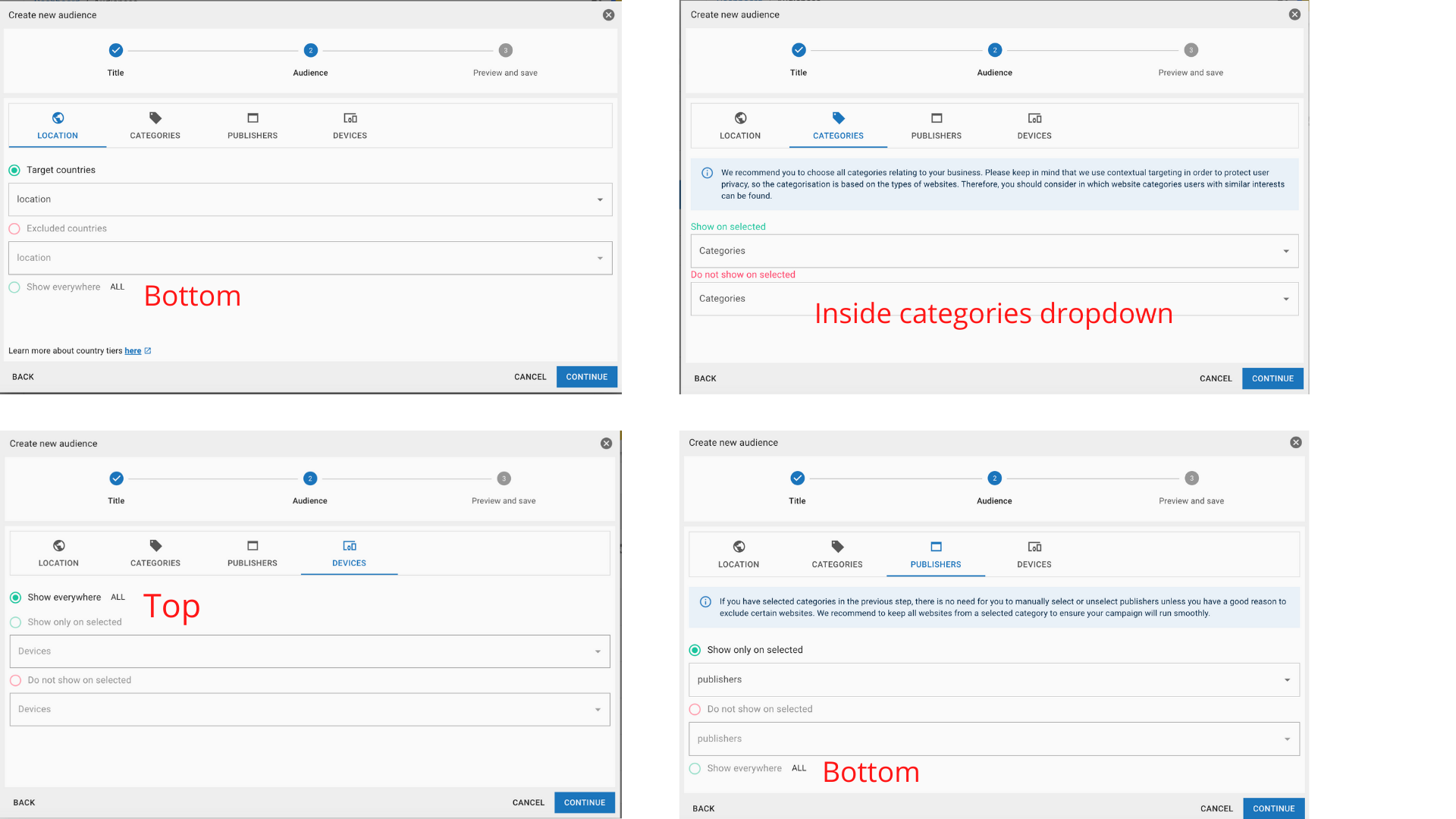This screenshot has width=1456, height=819.
Task: Click info icon beside publishers advice message
Action: pos(705,602)
